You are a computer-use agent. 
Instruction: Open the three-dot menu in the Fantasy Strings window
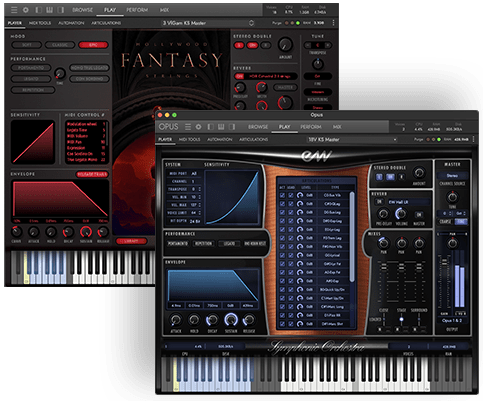click(x=333, y=23)
